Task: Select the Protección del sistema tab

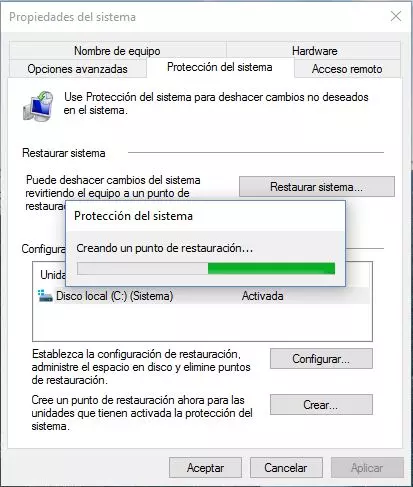Action: (x=220, y=67)
